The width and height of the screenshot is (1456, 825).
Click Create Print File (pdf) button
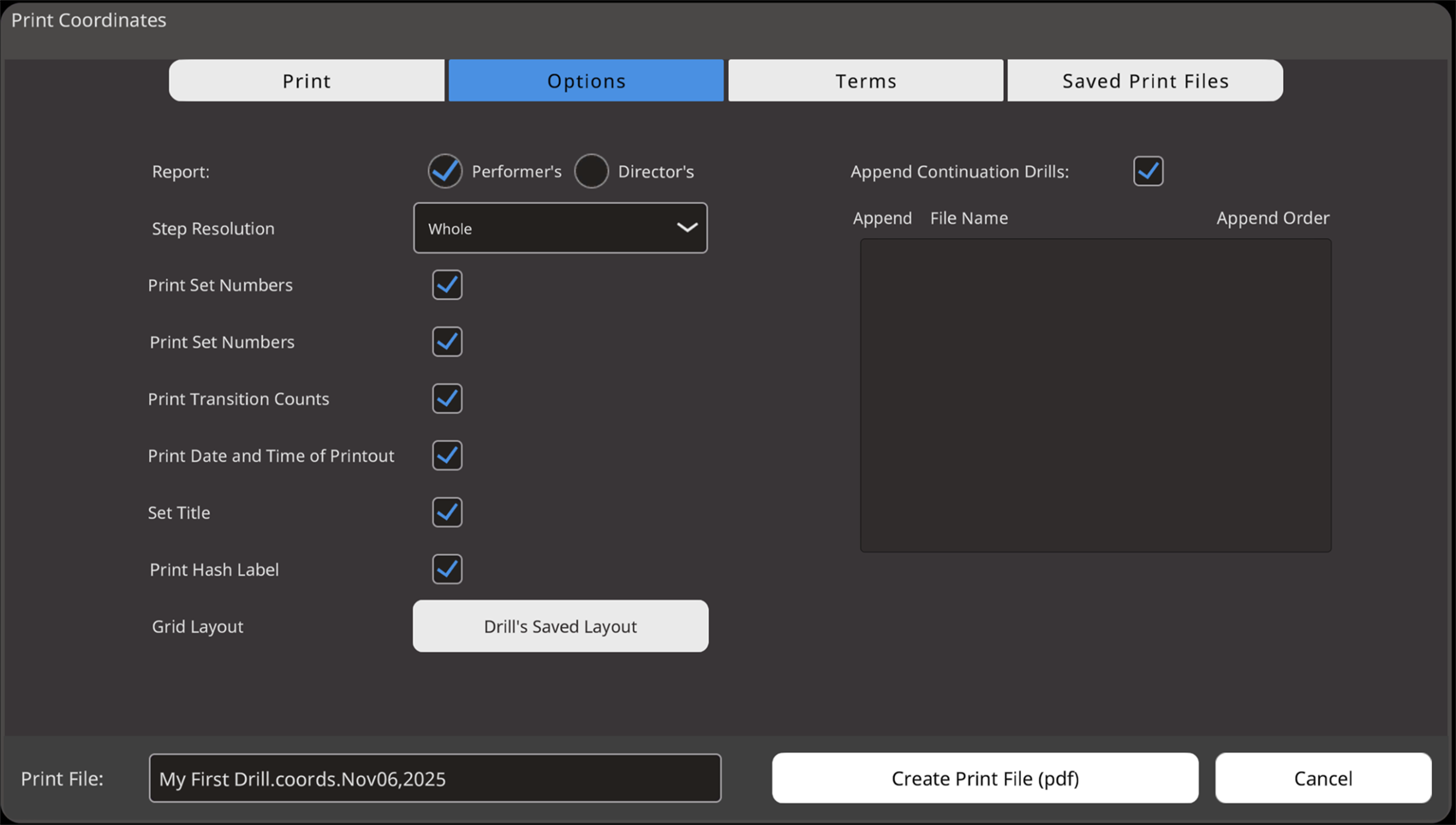[x=985, y=778]
